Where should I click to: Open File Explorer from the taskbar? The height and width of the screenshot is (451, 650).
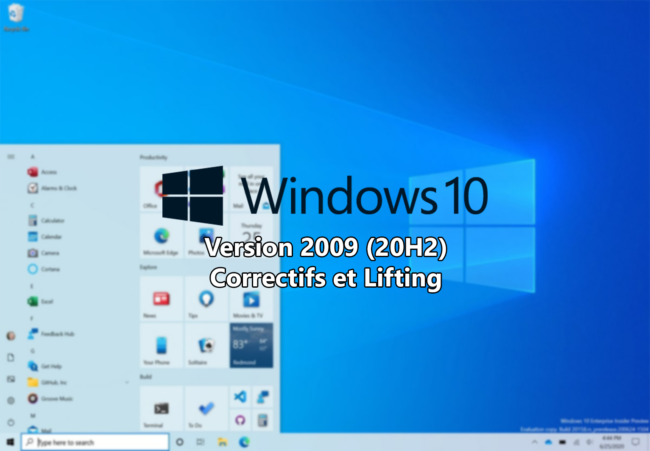pyautogui.click(x=223, y=442)
